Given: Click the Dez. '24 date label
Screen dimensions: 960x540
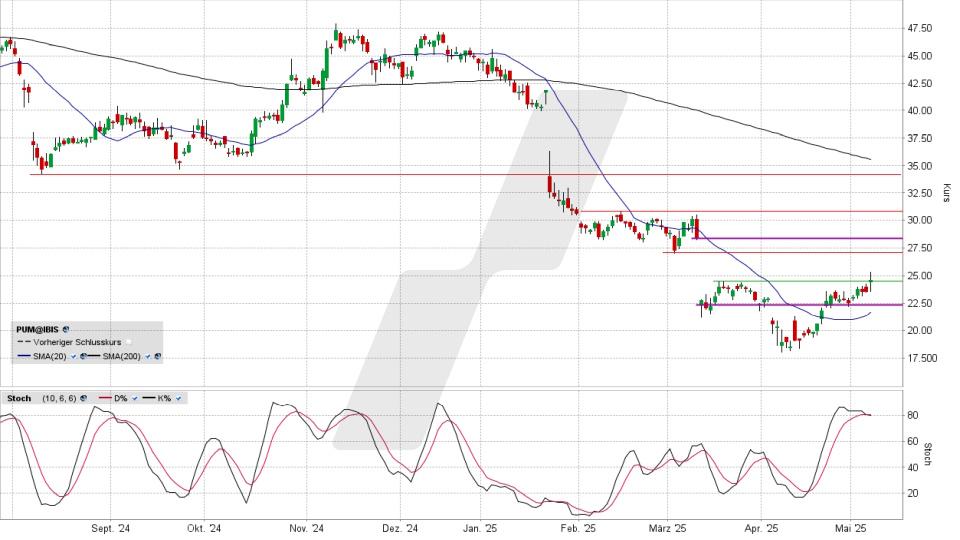Looking at the screenshot, I should pos(400,528).
